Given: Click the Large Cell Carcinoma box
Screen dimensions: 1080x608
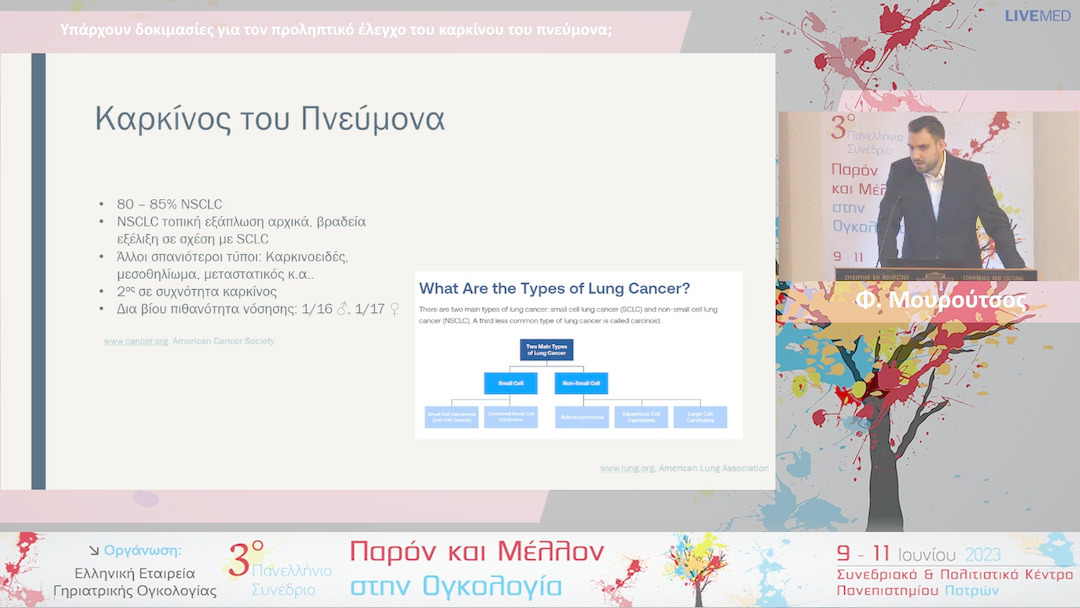Looking at the screenshot, I should (x=700, y=417).
